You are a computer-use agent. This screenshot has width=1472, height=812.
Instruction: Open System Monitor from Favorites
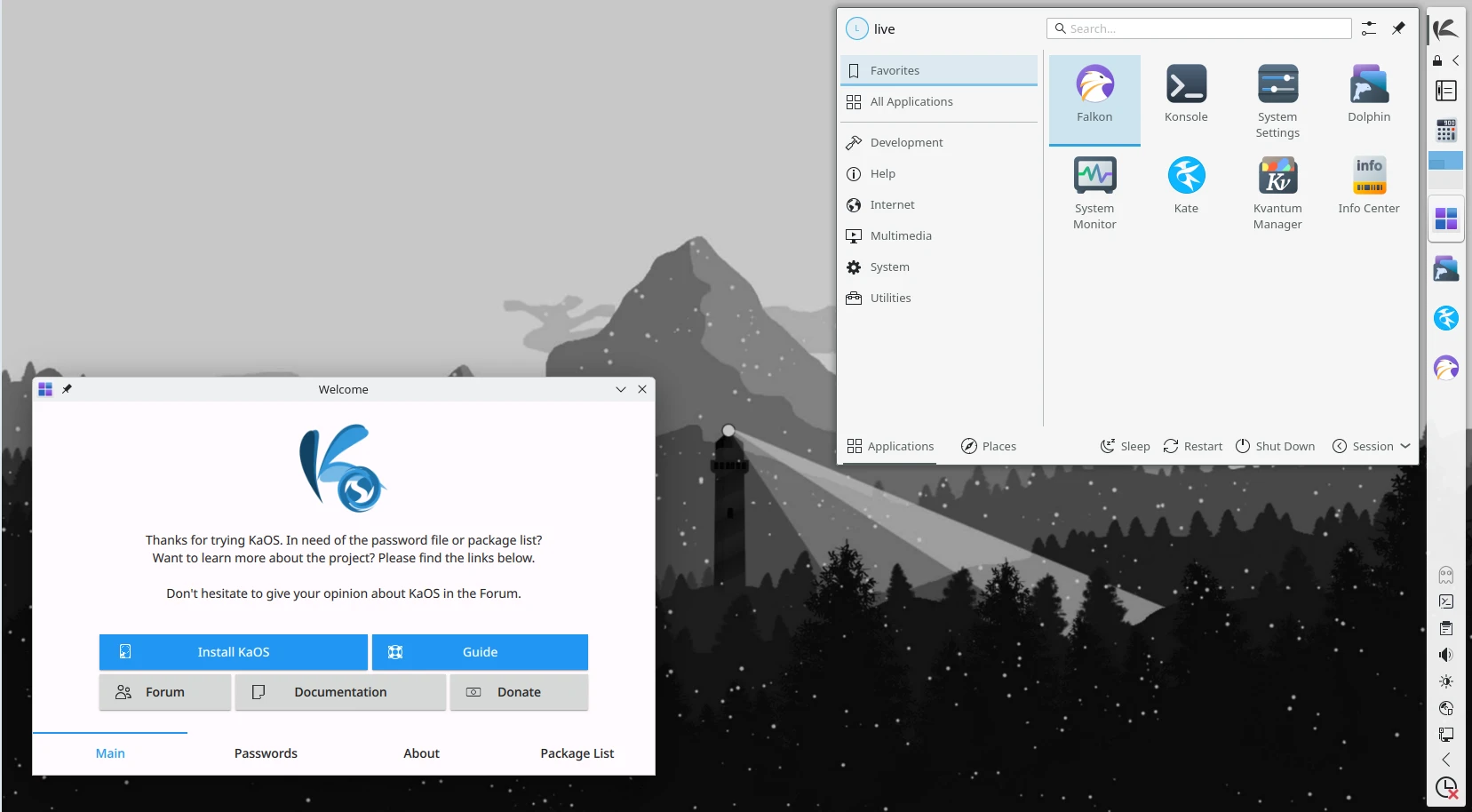tap(1094, 187)
